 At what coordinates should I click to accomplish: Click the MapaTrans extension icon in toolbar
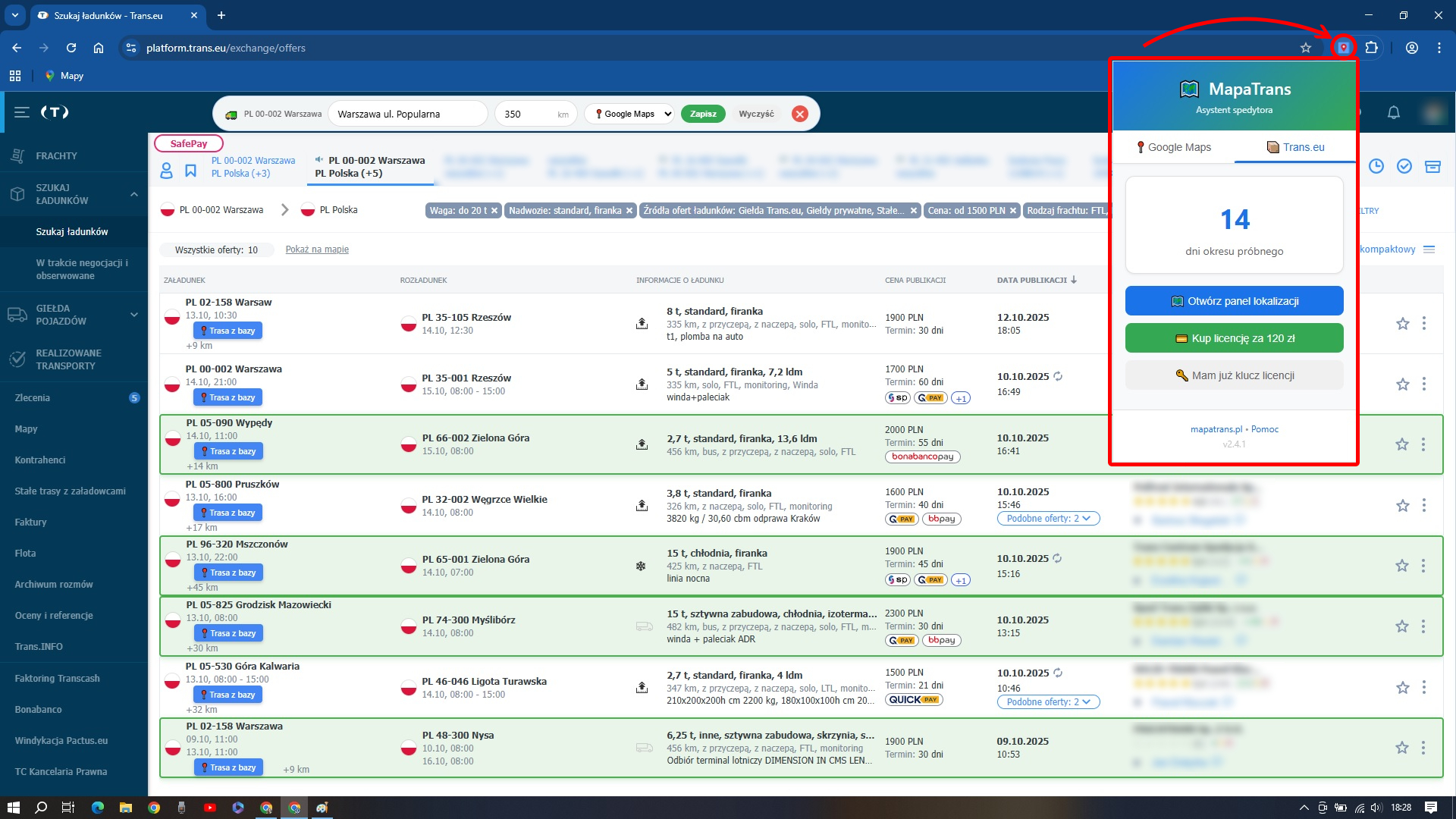[x=1343, y=48]
